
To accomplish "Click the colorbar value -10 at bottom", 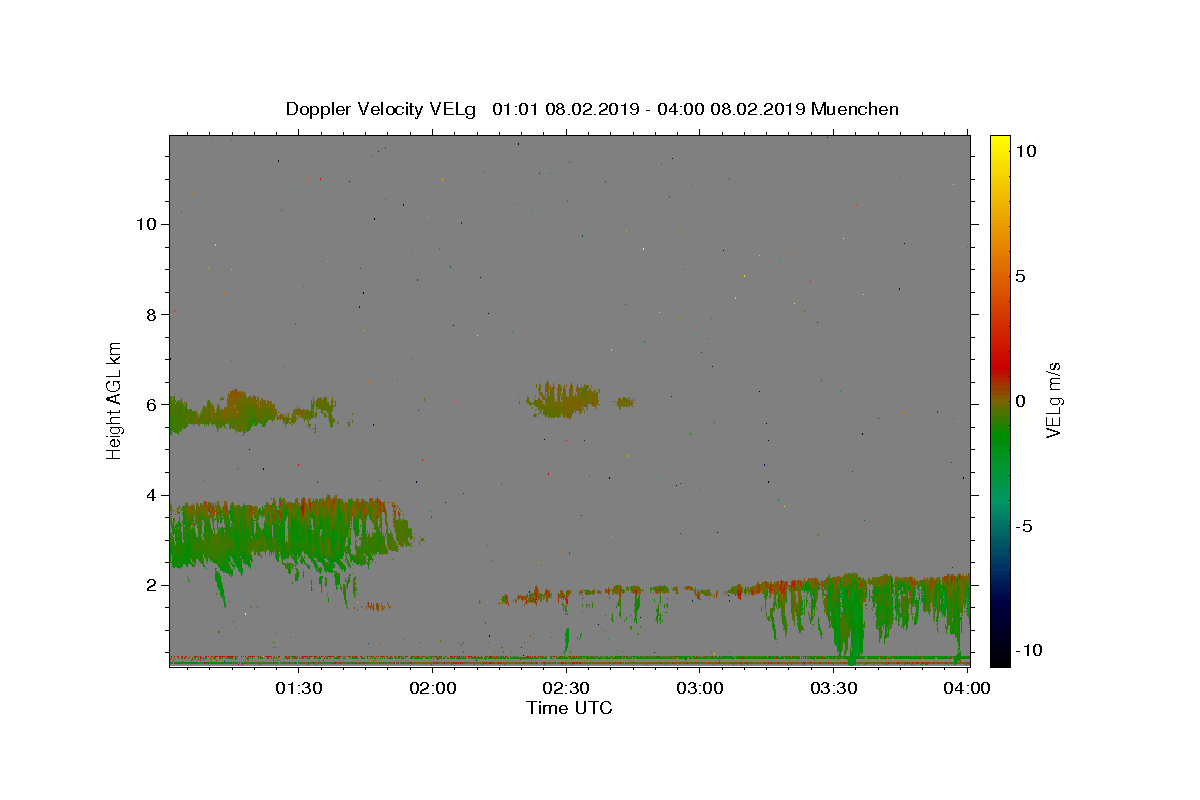I will coord(1028,651).
